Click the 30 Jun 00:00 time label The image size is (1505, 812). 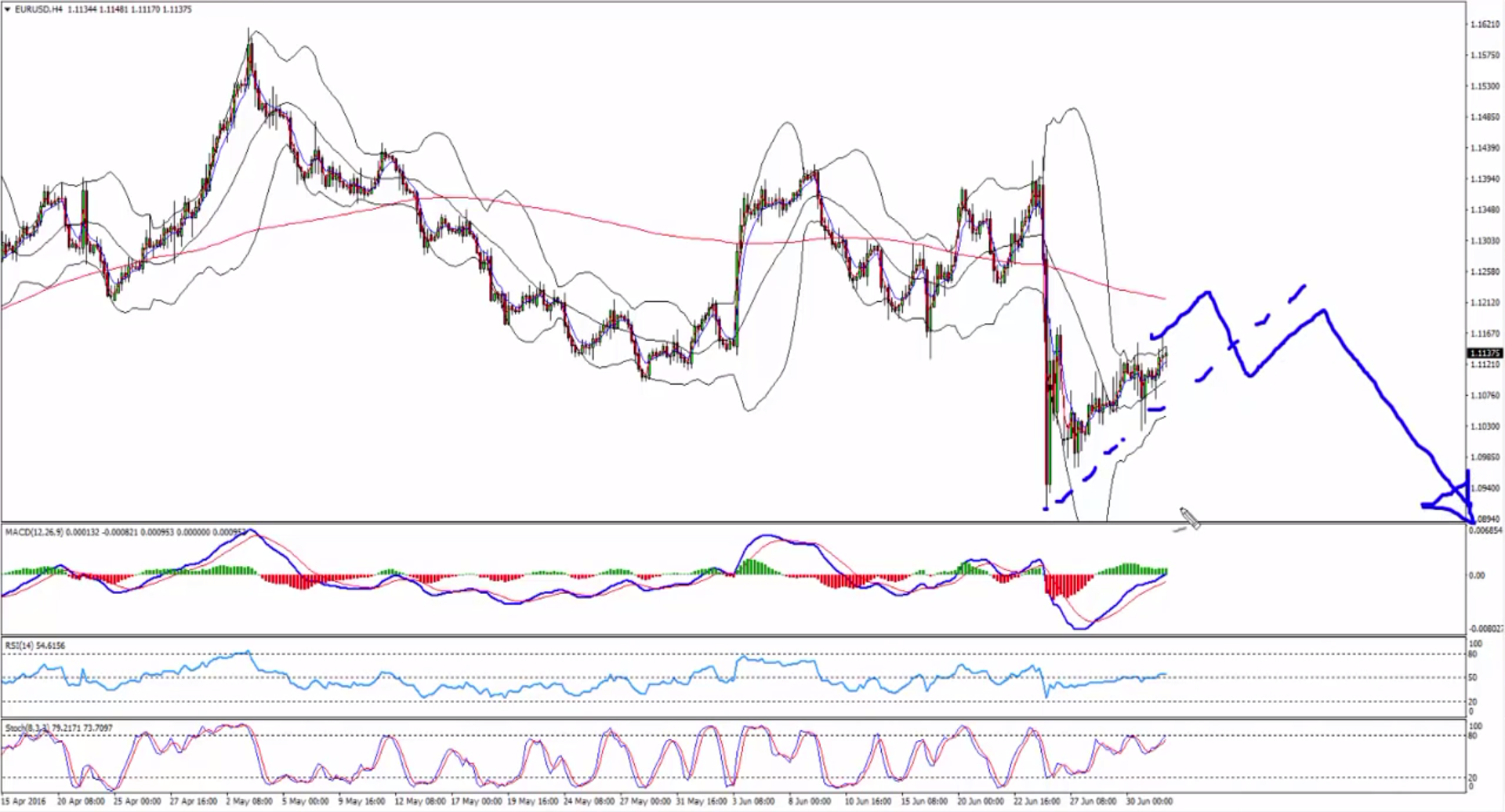pos(1149,801)
